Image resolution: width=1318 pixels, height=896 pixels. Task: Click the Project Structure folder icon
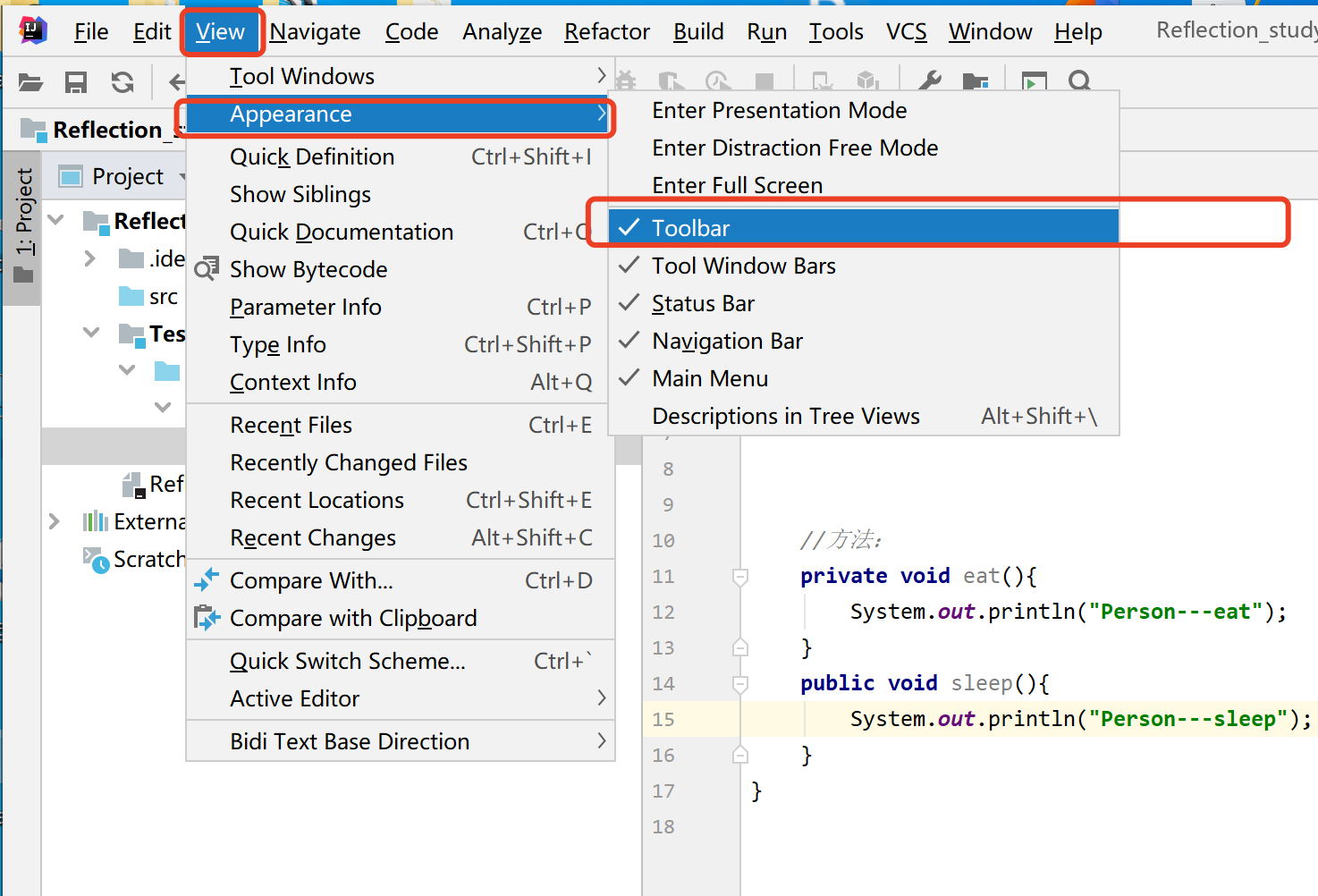[x=975, y=83]
